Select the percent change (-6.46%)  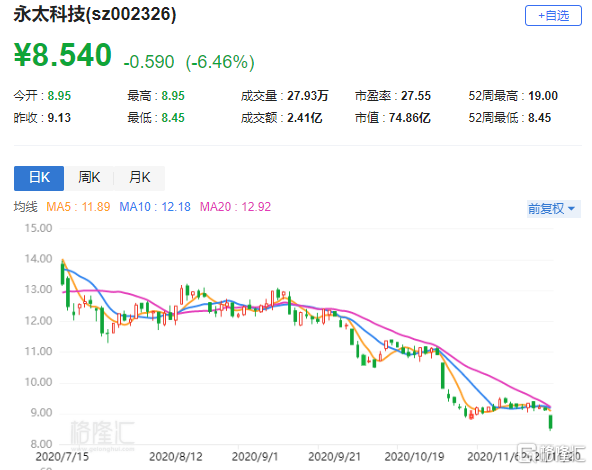coord(220,62)
